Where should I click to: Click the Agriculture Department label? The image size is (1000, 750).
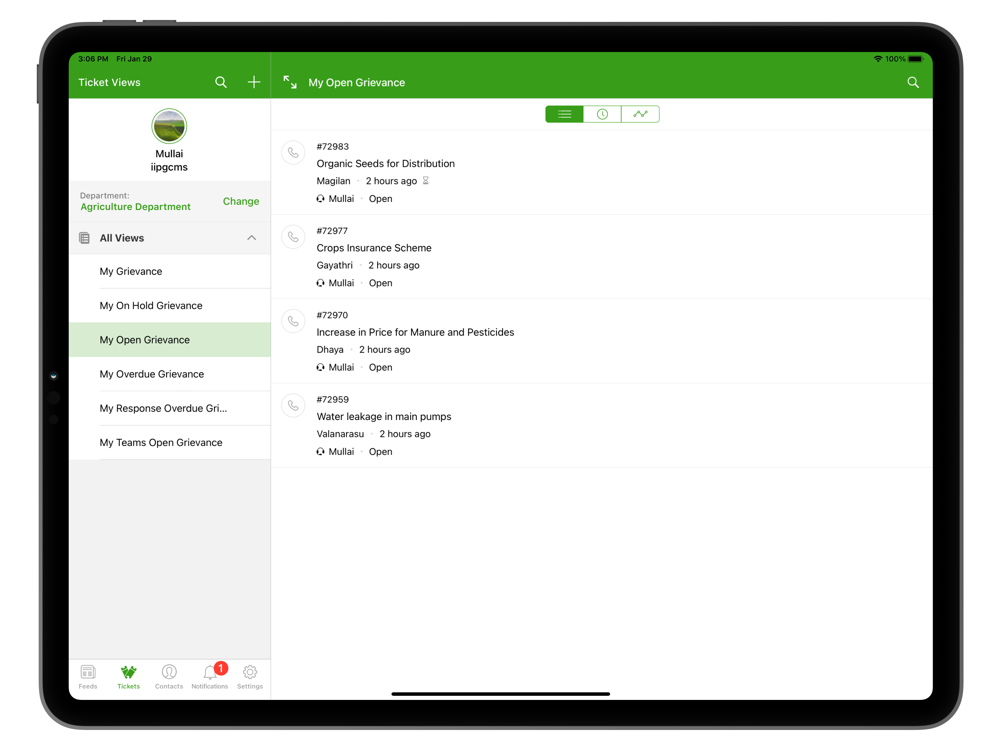[x=135, y=207]
